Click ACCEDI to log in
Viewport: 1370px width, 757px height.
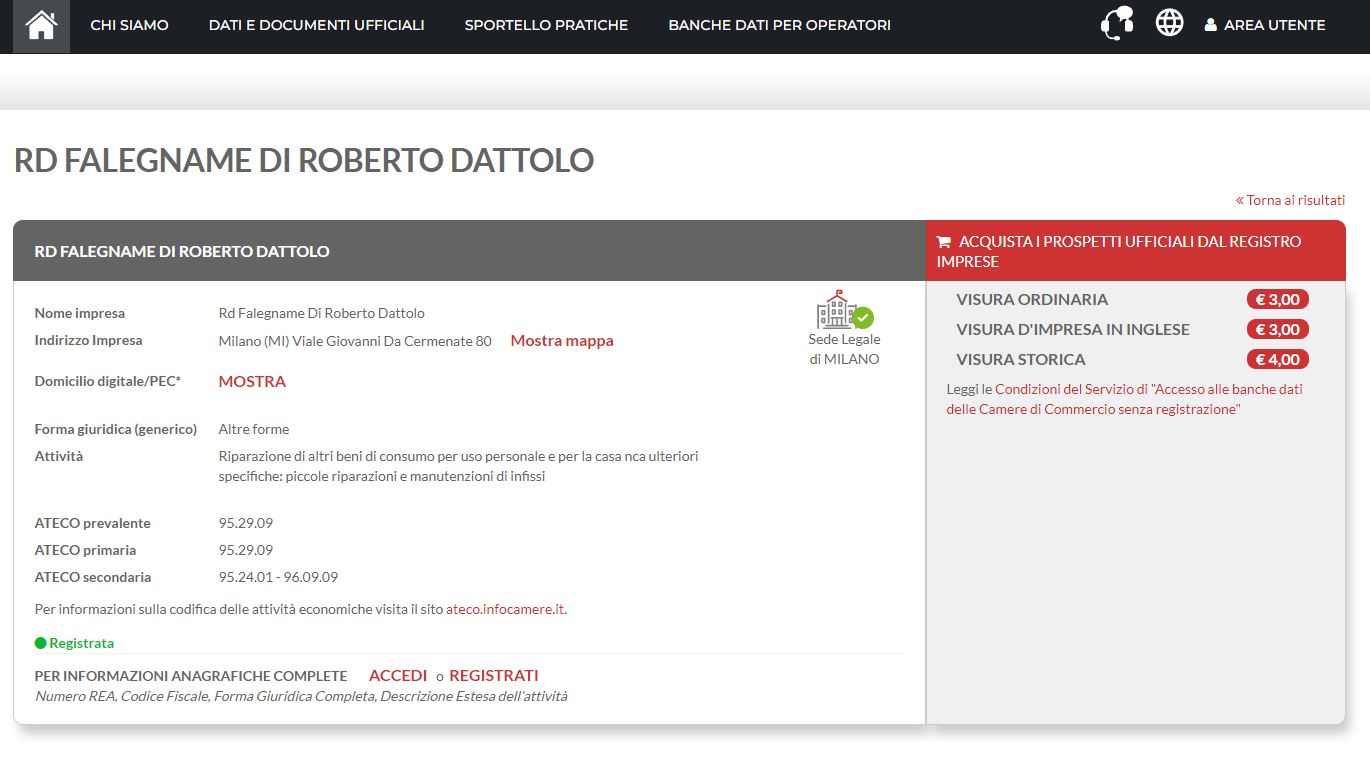click(x=398, y=676)
